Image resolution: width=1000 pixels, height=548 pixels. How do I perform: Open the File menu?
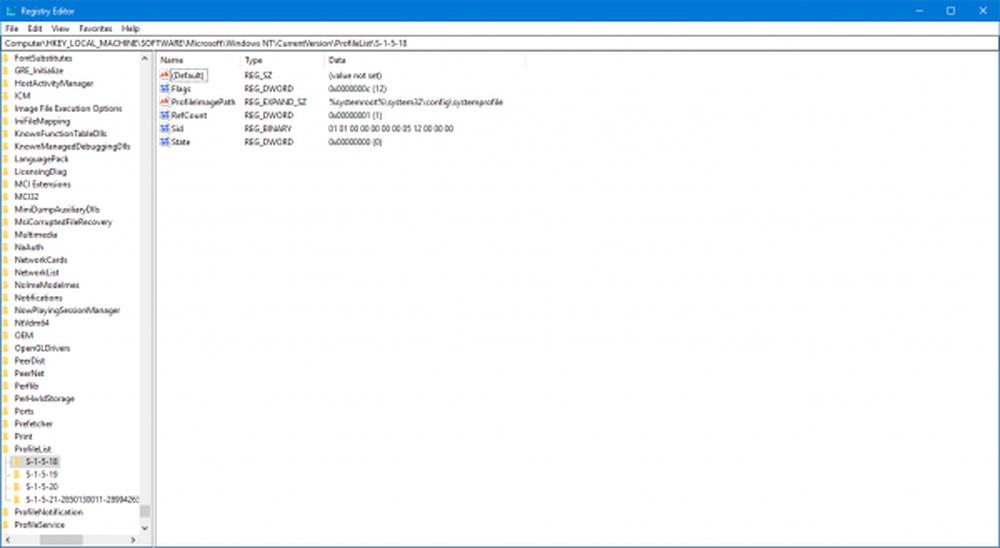pos(12,29)
